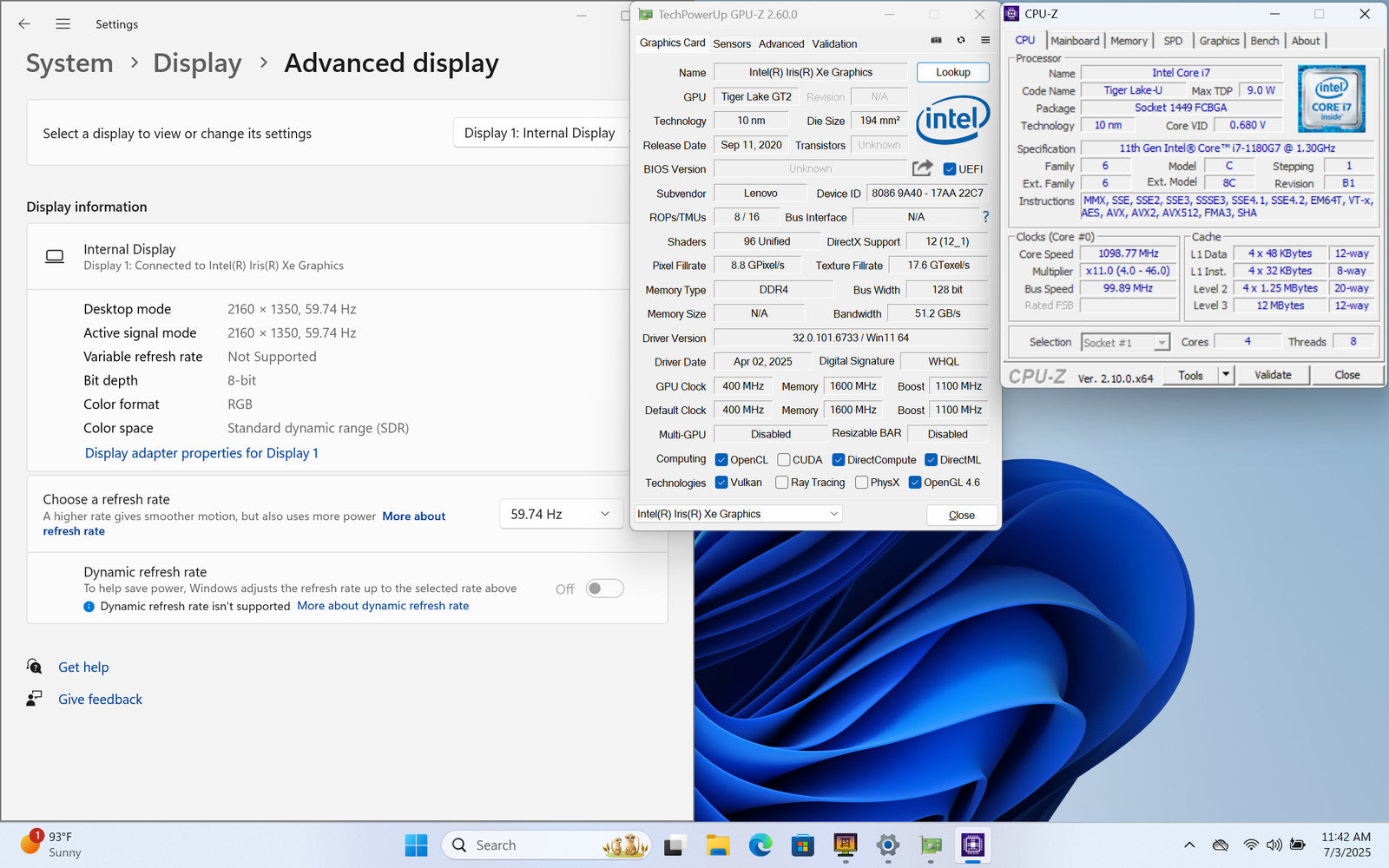
Task: Click the BIOS export share icon
Action: tap(922, 168)
